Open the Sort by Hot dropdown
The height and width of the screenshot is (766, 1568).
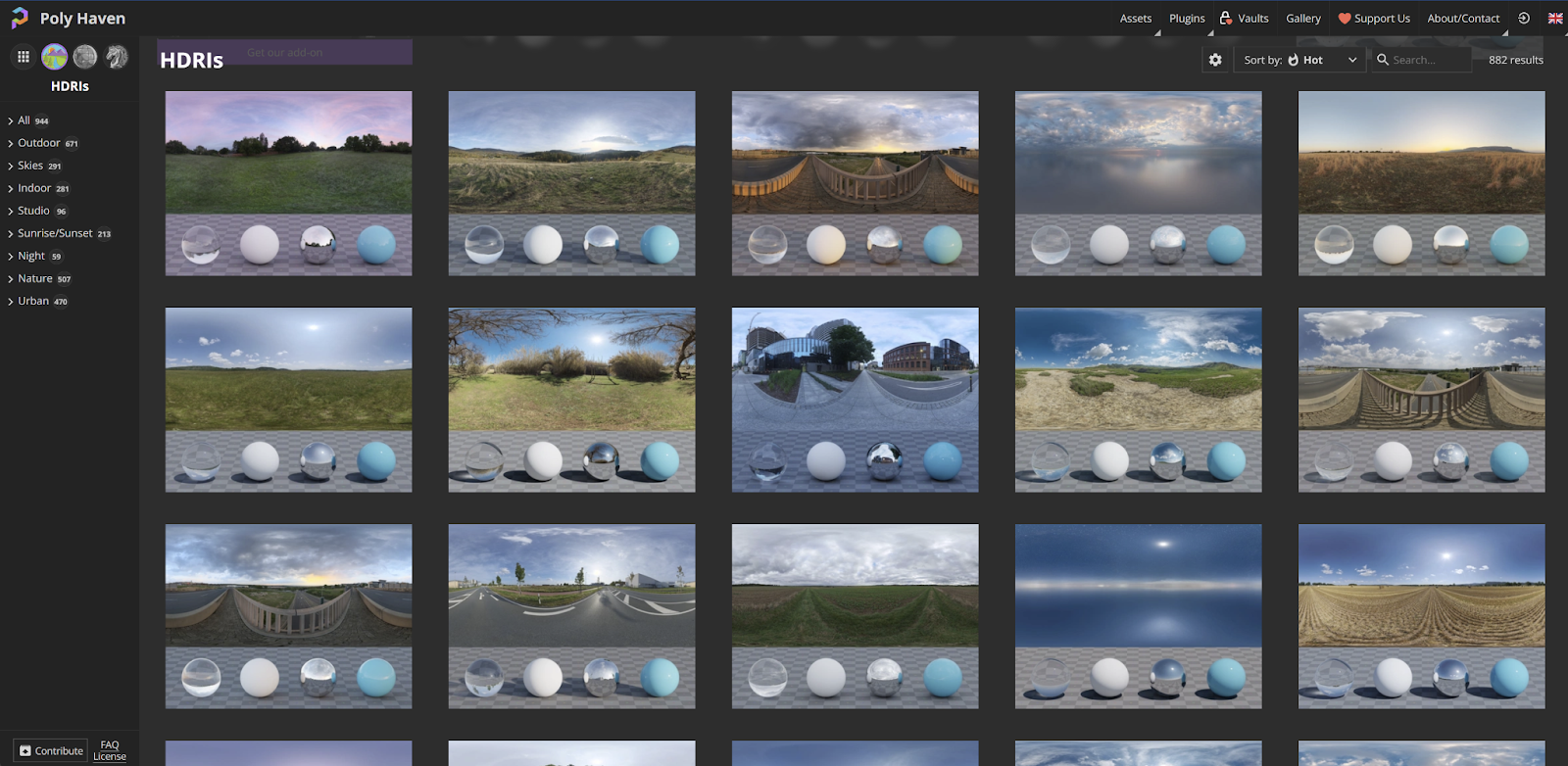1299,60
